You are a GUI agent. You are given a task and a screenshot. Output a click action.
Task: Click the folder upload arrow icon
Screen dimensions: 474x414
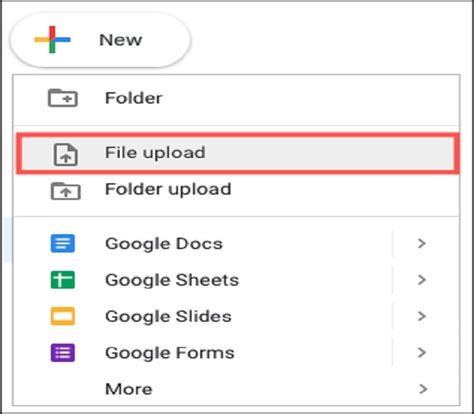pos(65,191)
